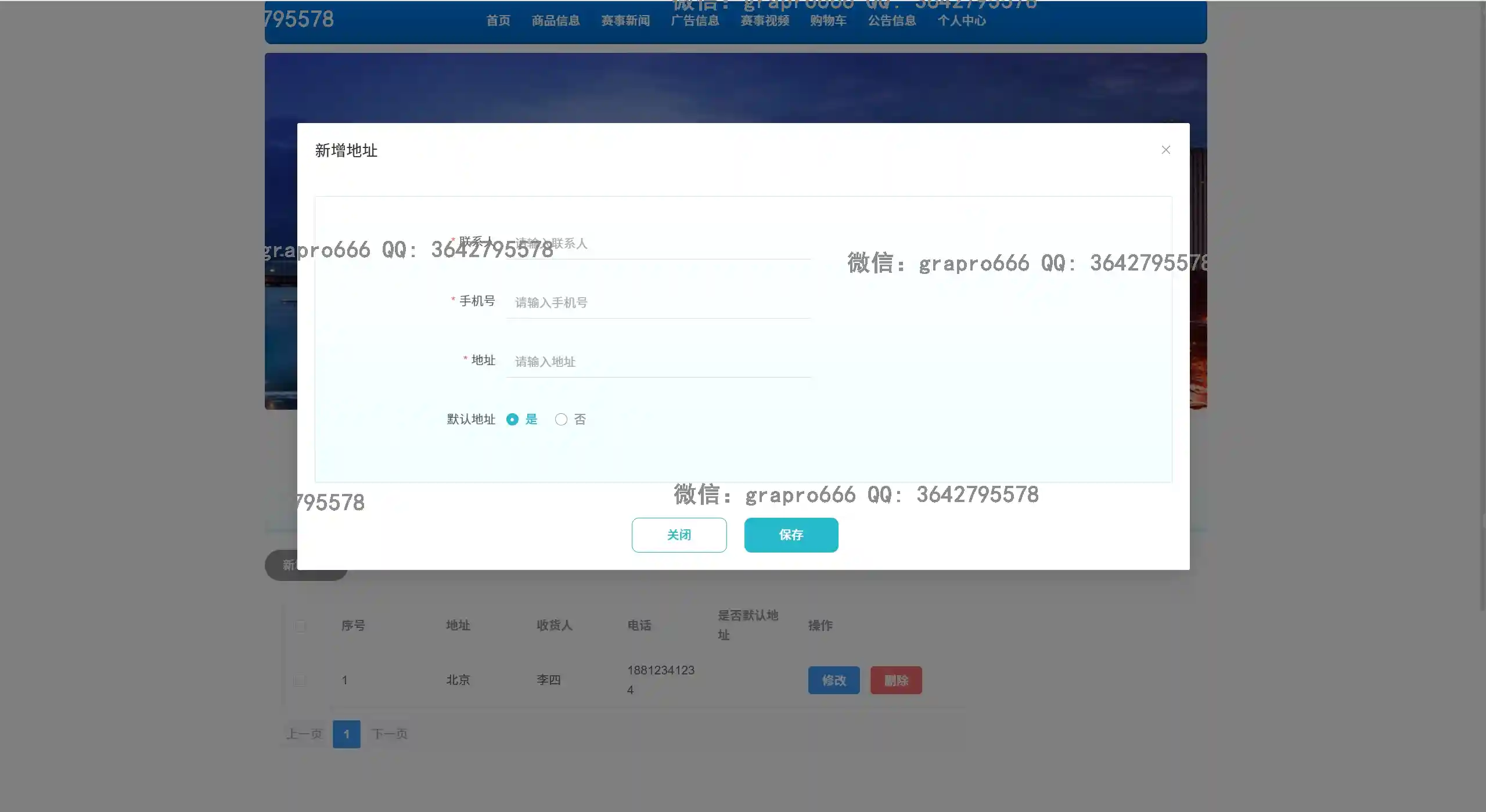Open the 购物车 page

828,21
